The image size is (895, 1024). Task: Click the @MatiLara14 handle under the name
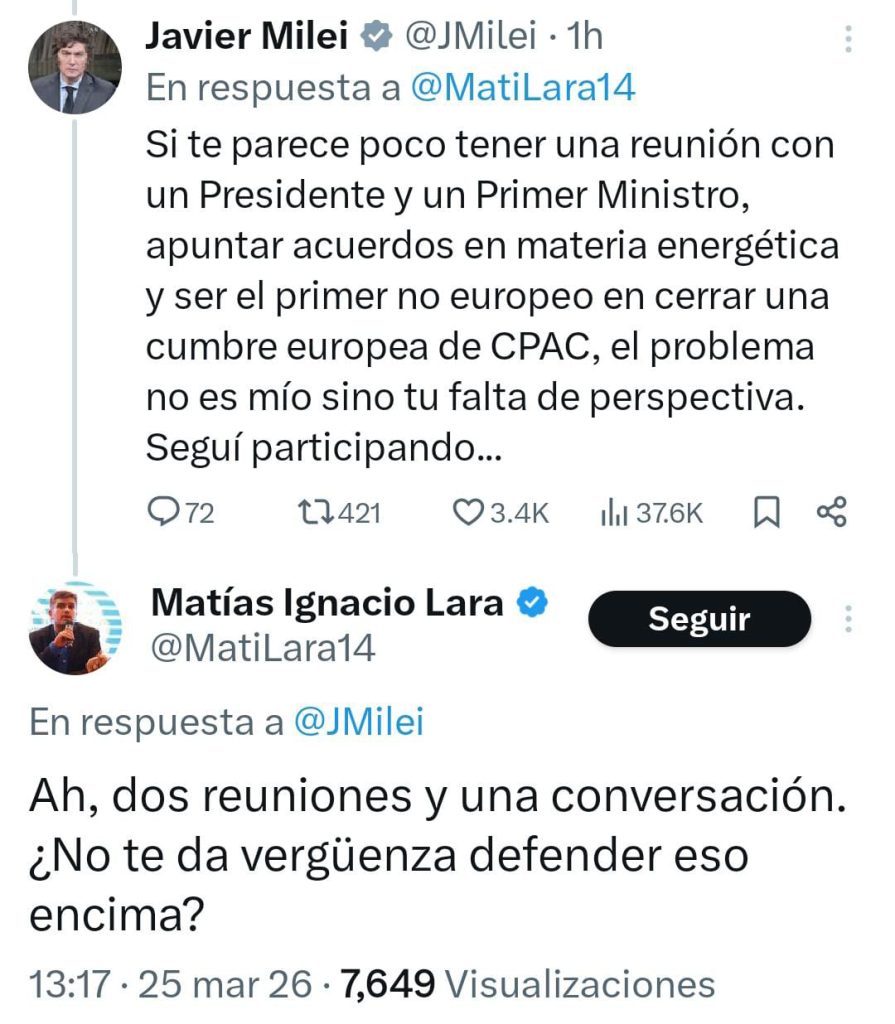[x=263, y=649]
